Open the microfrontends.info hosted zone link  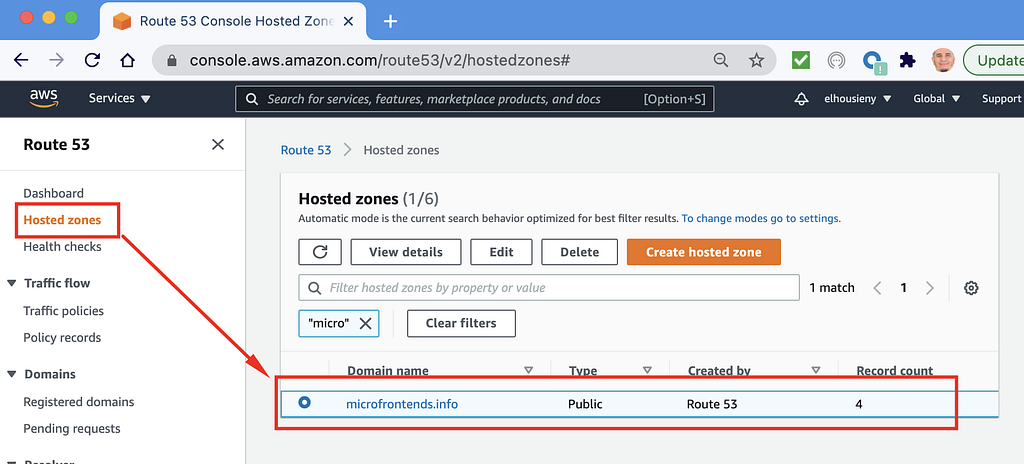(402, 404)
